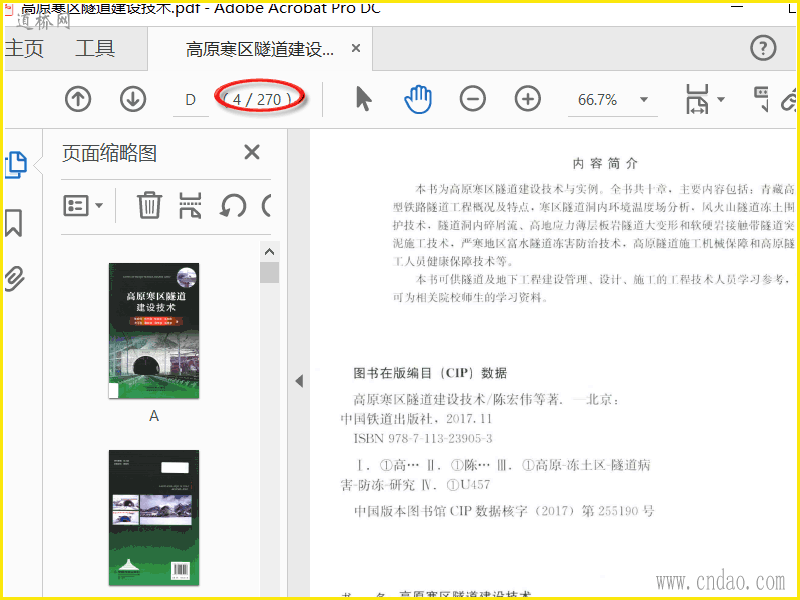Click the fit width page display icon
Viewport: 800px width, 600px height.
697,99
